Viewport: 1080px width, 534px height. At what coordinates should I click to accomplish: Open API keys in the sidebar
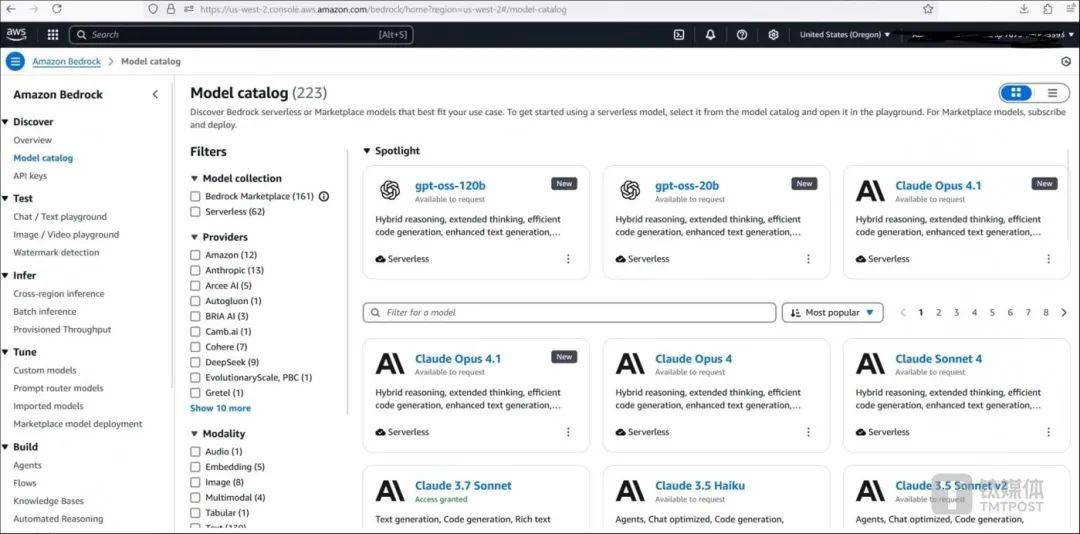(30, 176)
